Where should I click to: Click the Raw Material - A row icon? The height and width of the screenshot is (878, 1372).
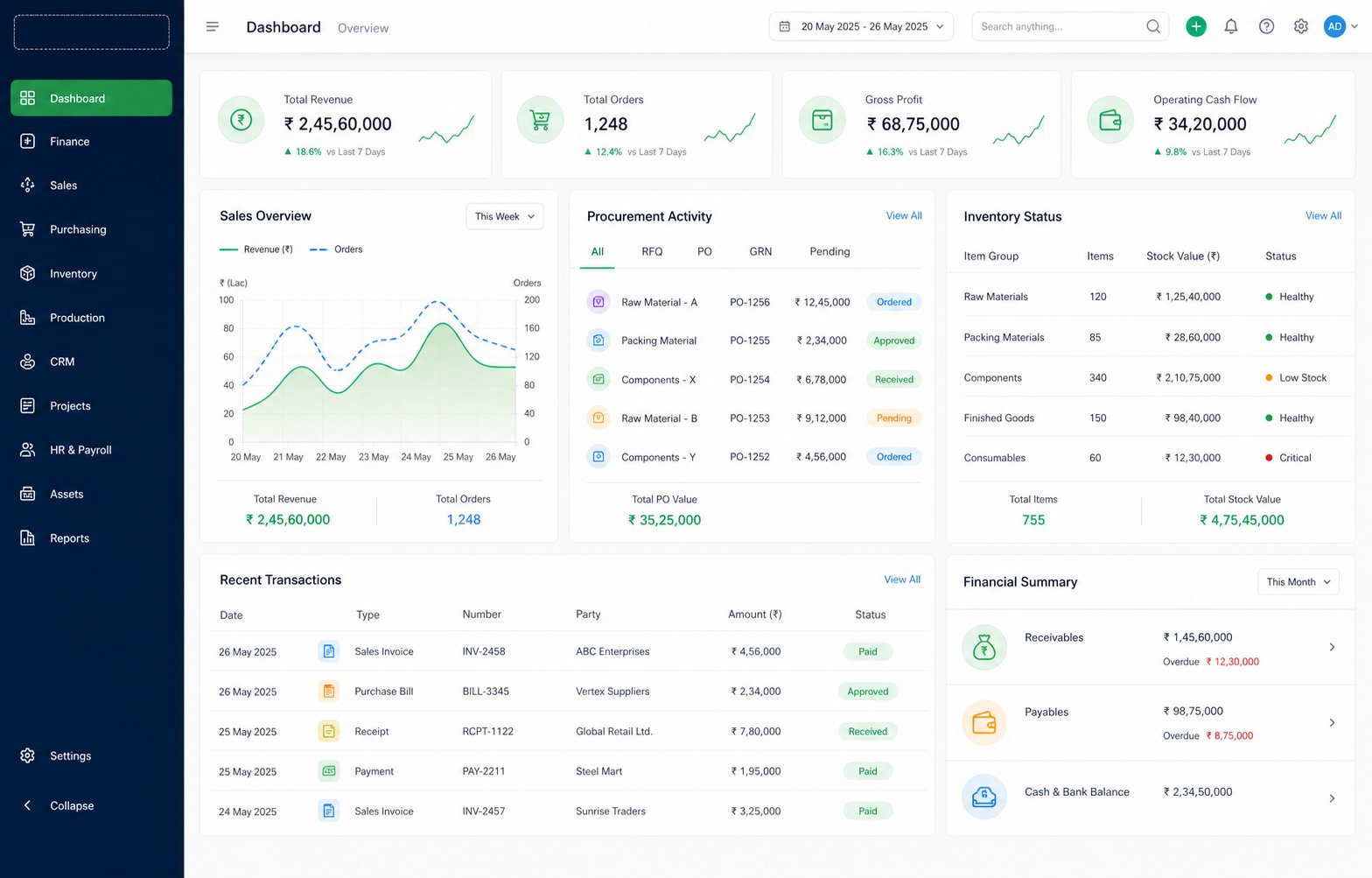pos(598,302)
